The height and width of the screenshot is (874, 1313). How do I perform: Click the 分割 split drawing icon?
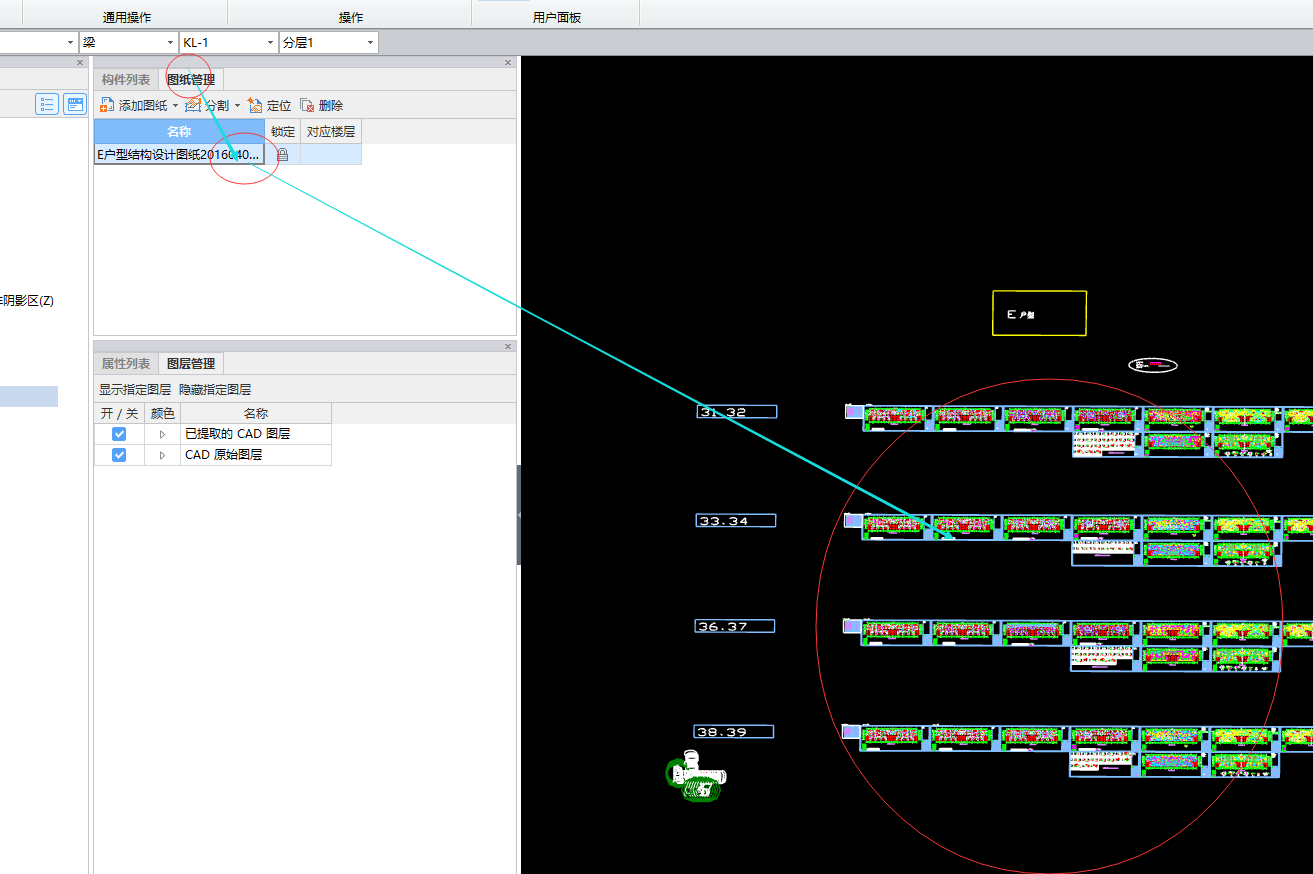coord(193,105)
